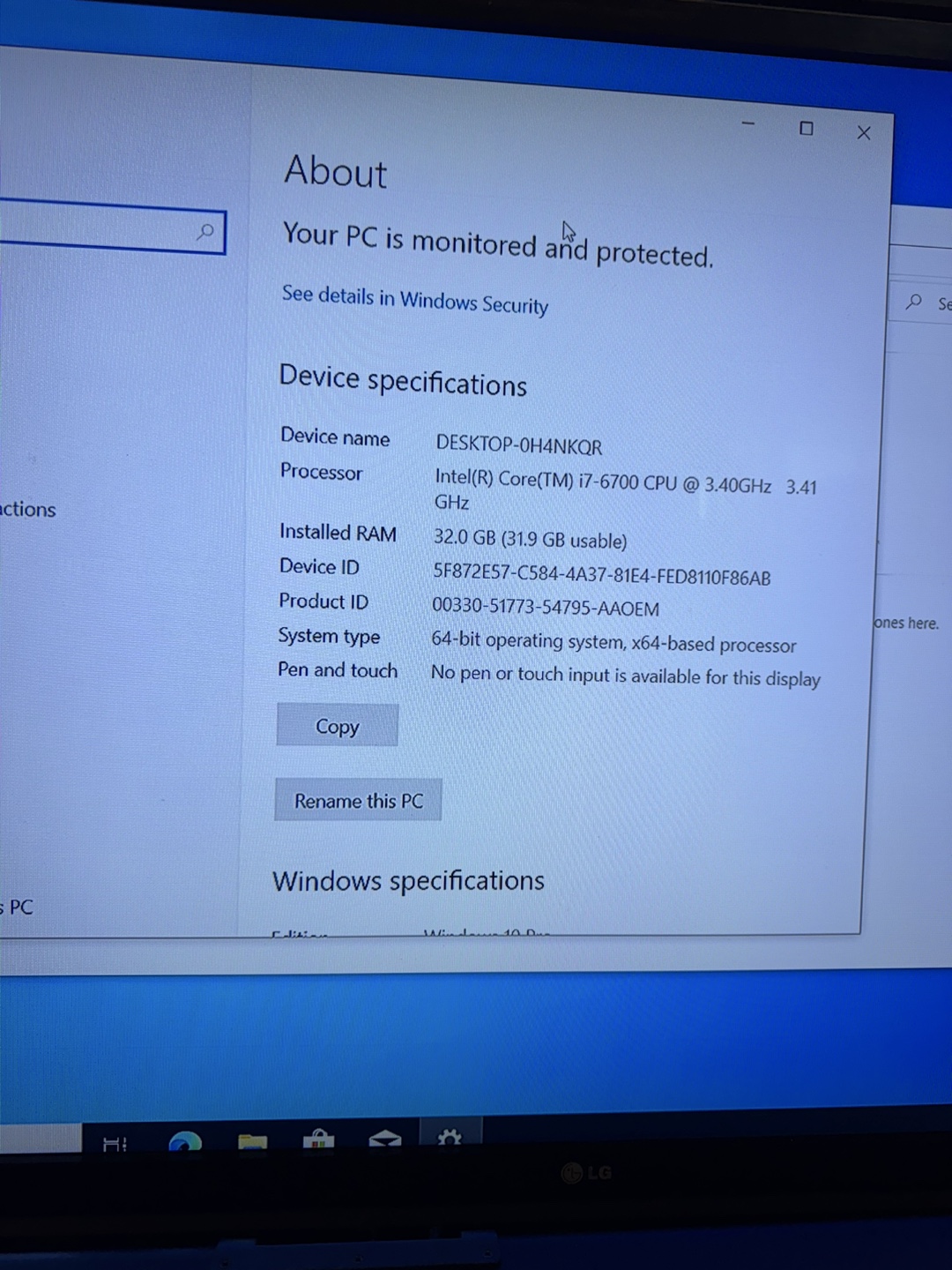Click the Pen and touch label
The width and height of the screenshot is (952, 1270).
(x=338, y=670)
